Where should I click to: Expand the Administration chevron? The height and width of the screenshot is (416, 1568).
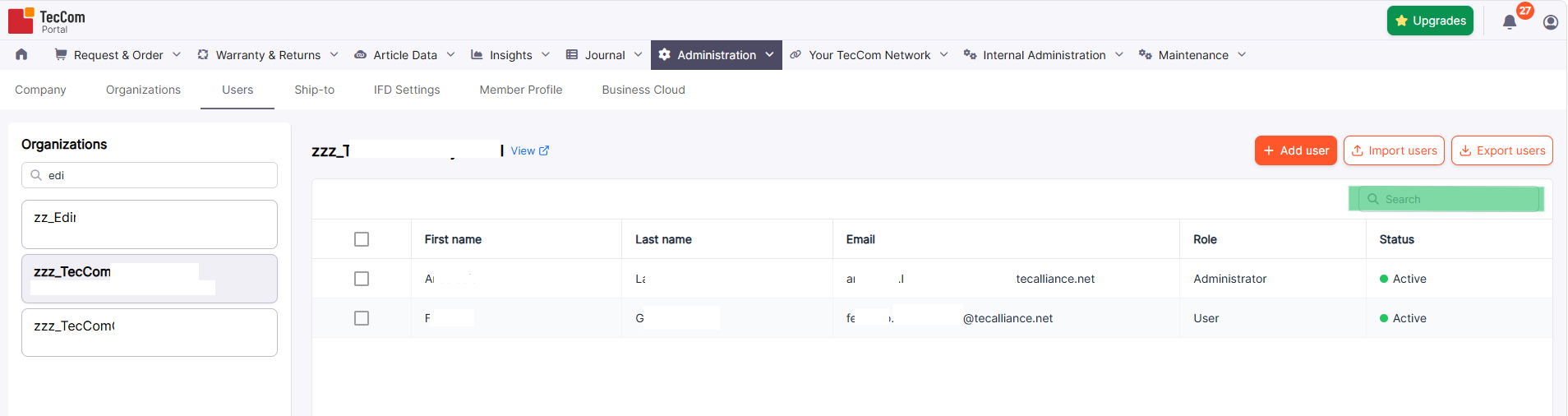pos(769,54)
